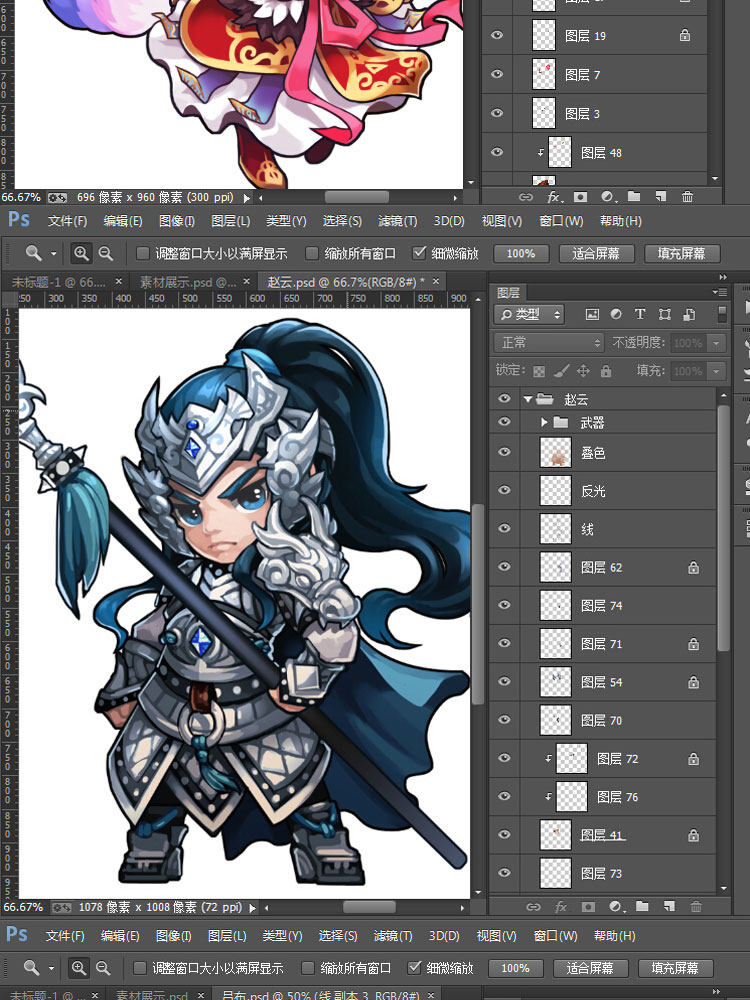Filter layers by type (T) icon
The height and width of the screenshot is (1000, 750).
click(640, 314)
